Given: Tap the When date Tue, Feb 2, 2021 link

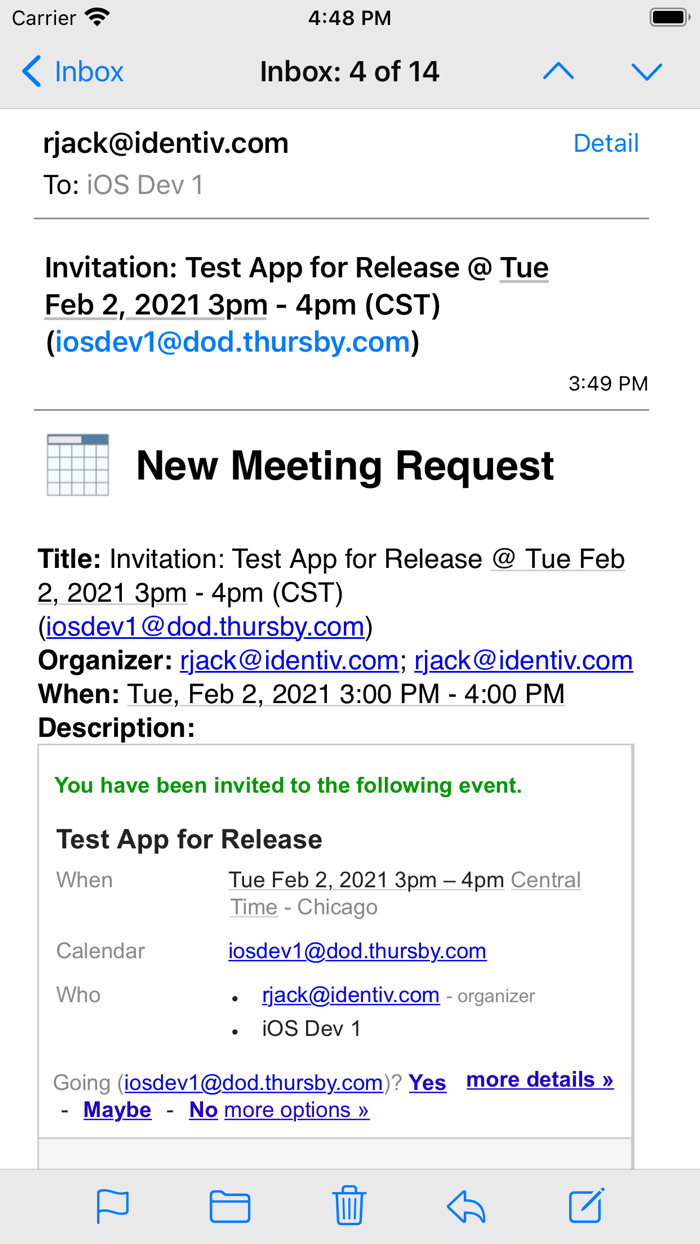Looking at the screenshot, I should pos(345,694).
